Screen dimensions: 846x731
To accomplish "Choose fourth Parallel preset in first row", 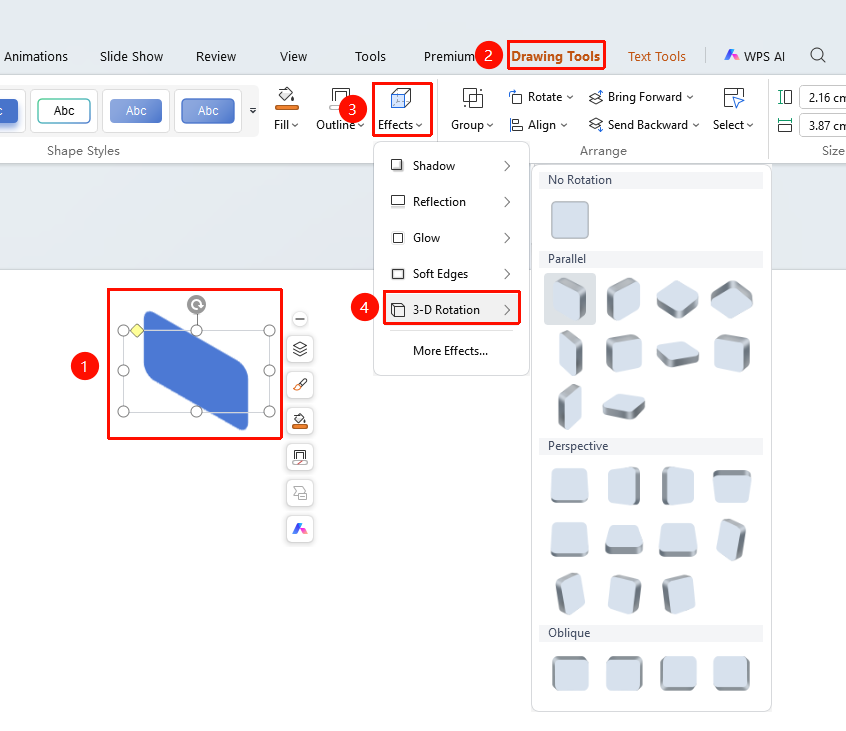I will pos(732,299).
